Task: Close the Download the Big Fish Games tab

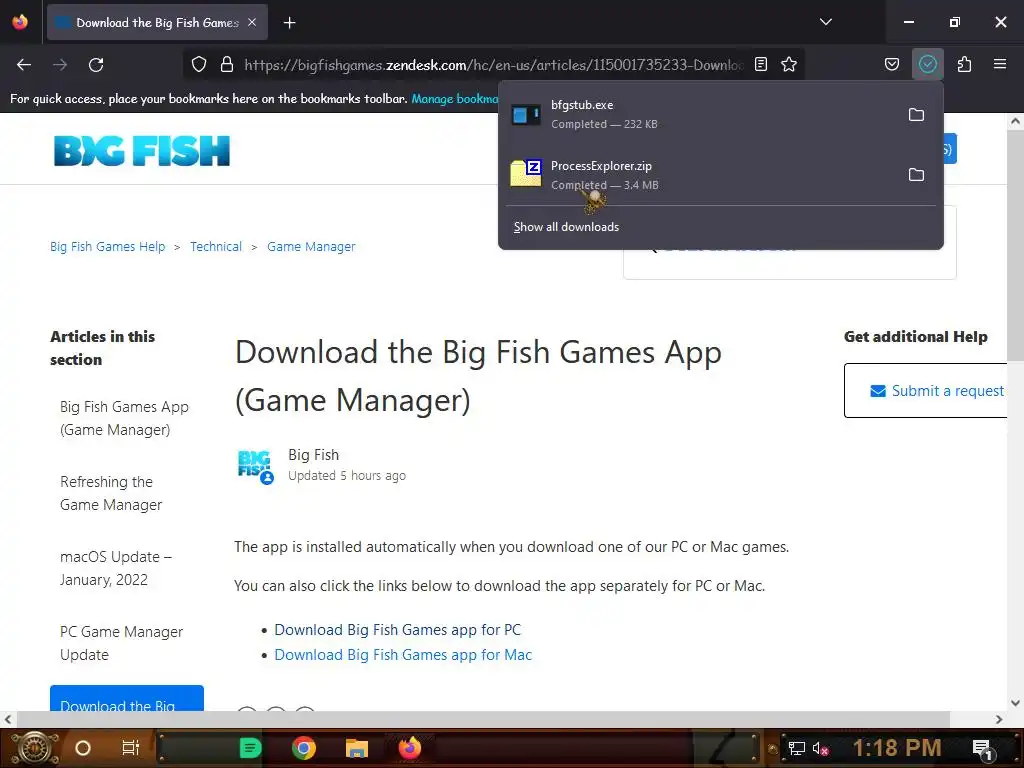Action: (x=252, y=22)
